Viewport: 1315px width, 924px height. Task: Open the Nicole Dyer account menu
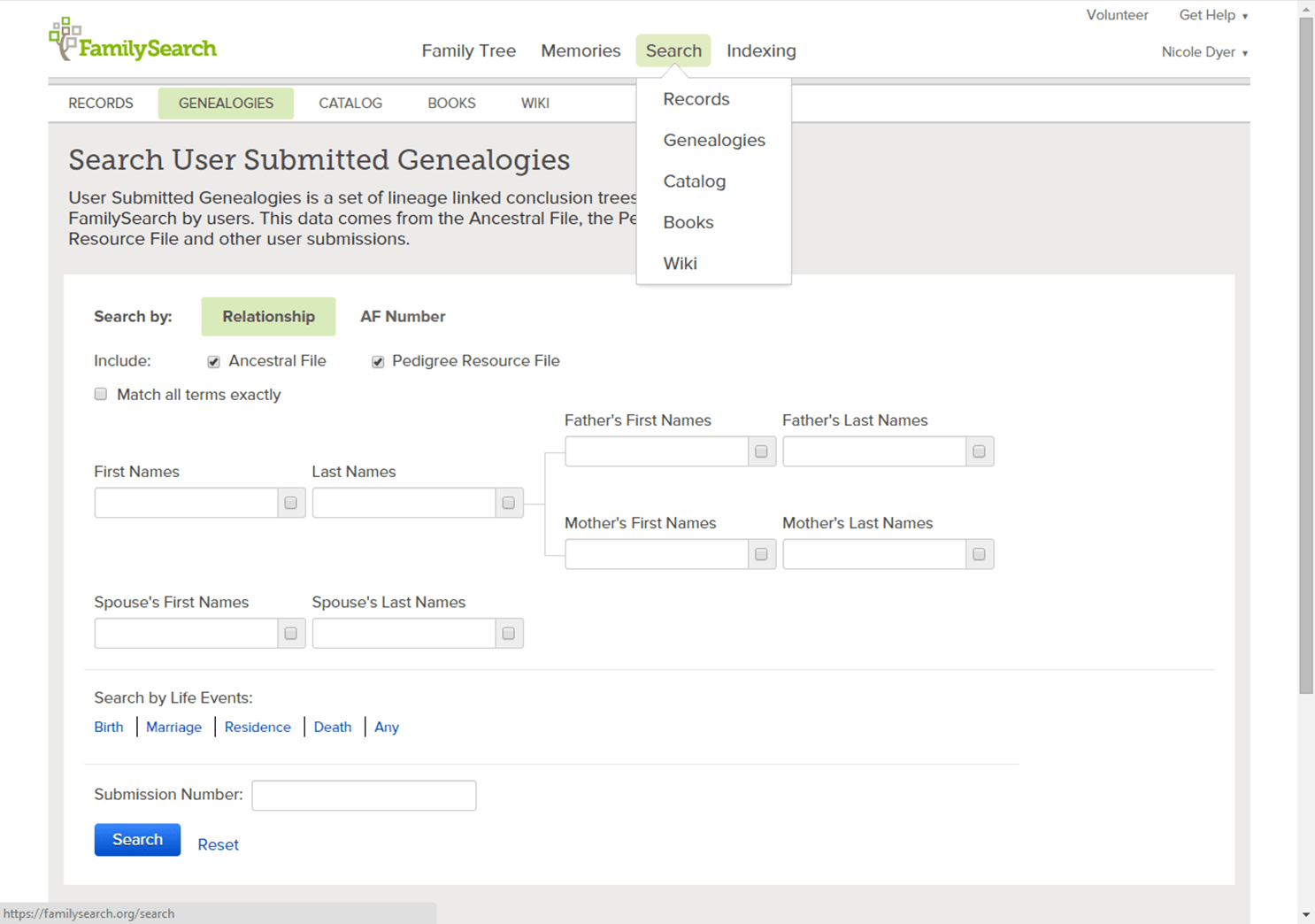click(x=1203, y=52)
